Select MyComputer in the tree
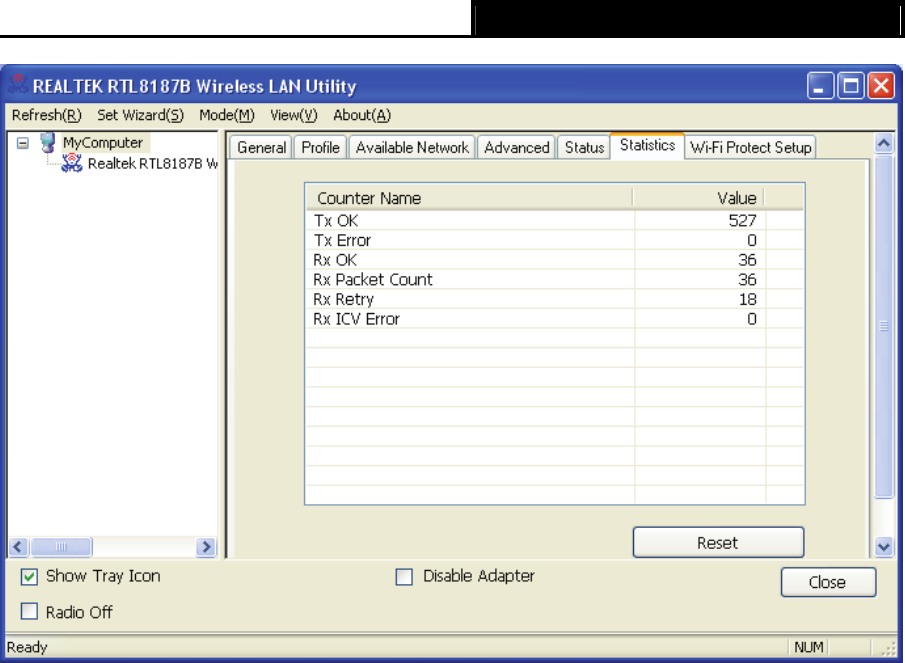Screen dimensions: 905x663 pyautogui.click(x=103, y=143)
